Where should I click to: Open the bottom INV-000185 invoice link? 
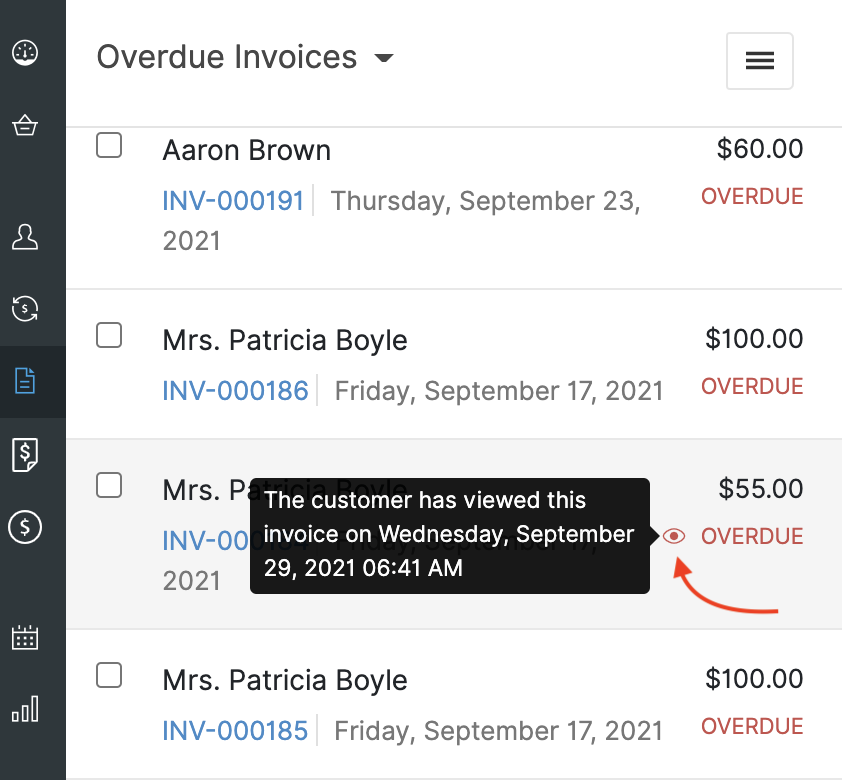point(235,731)
